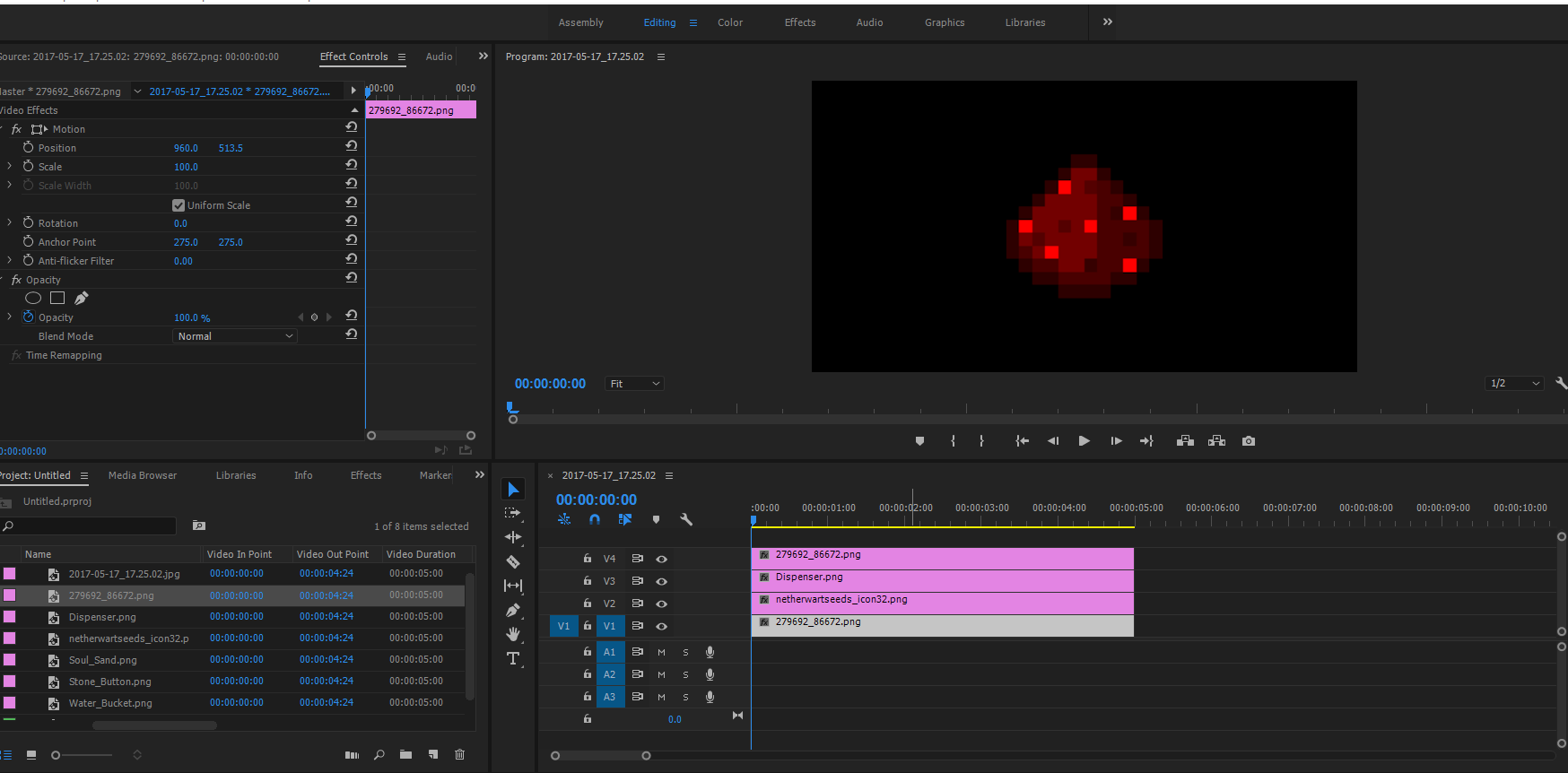Mute audio track A1
The image size is (1568, 773).
click(661, 652)
